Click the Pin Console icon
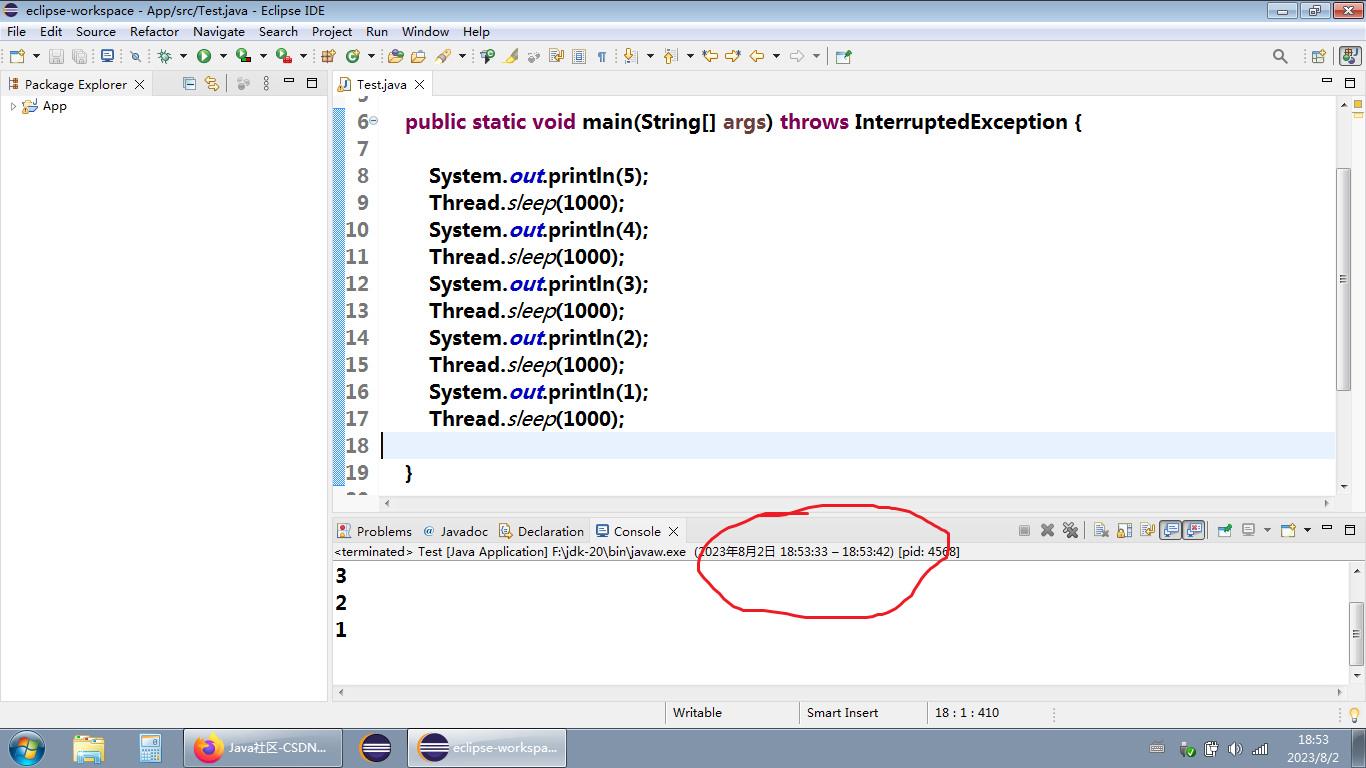The image size is (1366, 768). point(1224,531)
